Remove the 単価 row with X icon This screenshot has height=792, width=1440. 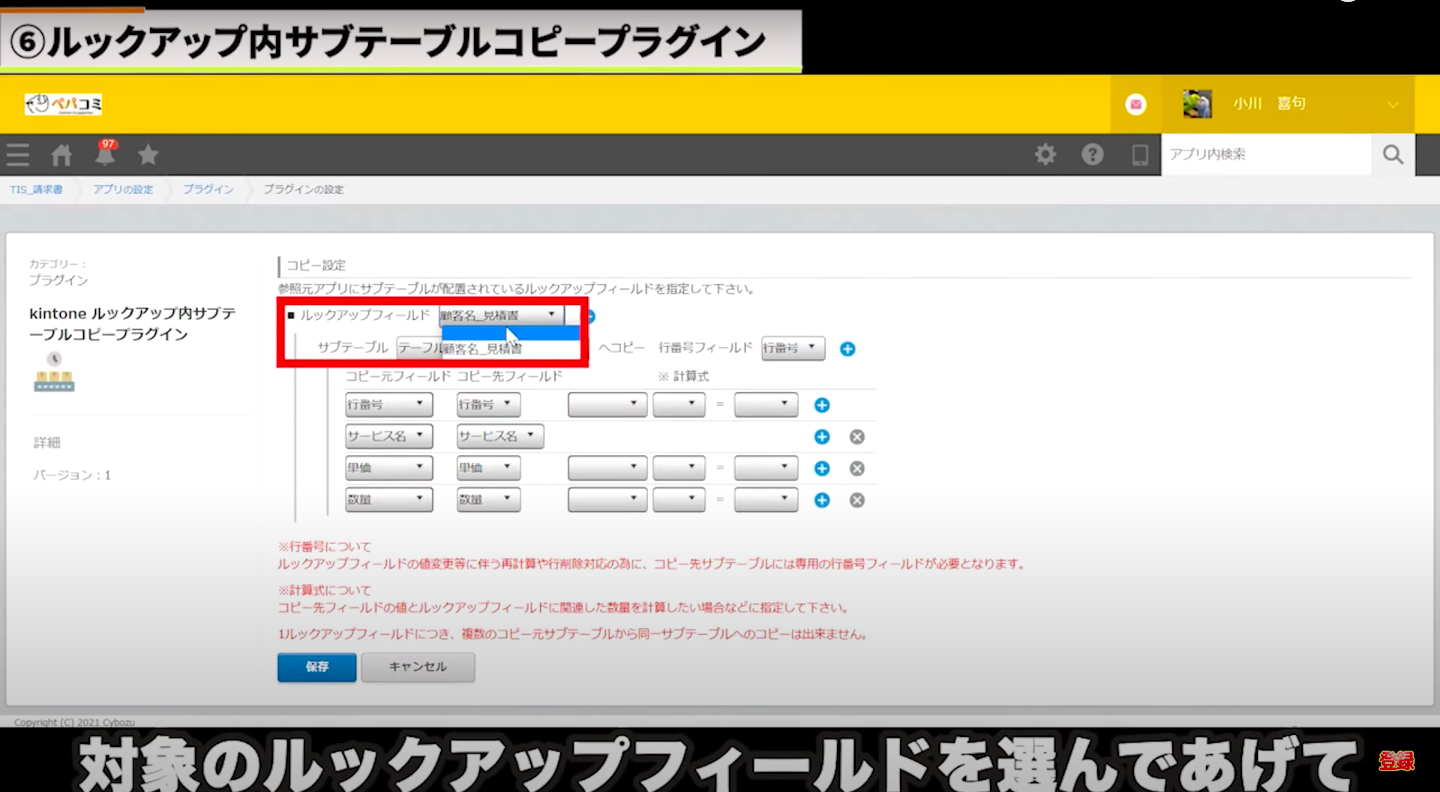pos(857,468)
